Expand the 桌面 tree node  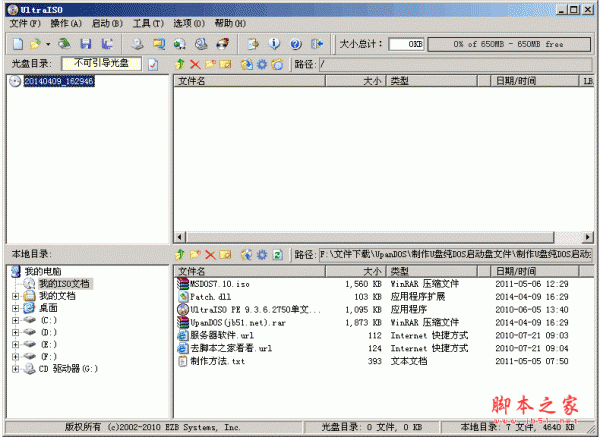[15, 308]
